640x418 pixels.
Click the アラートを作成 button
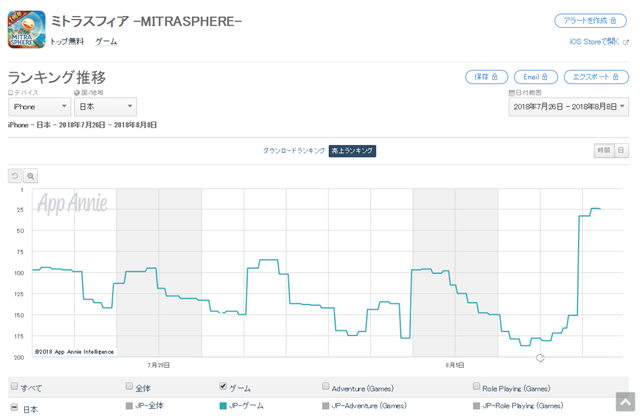coord(590,20)
